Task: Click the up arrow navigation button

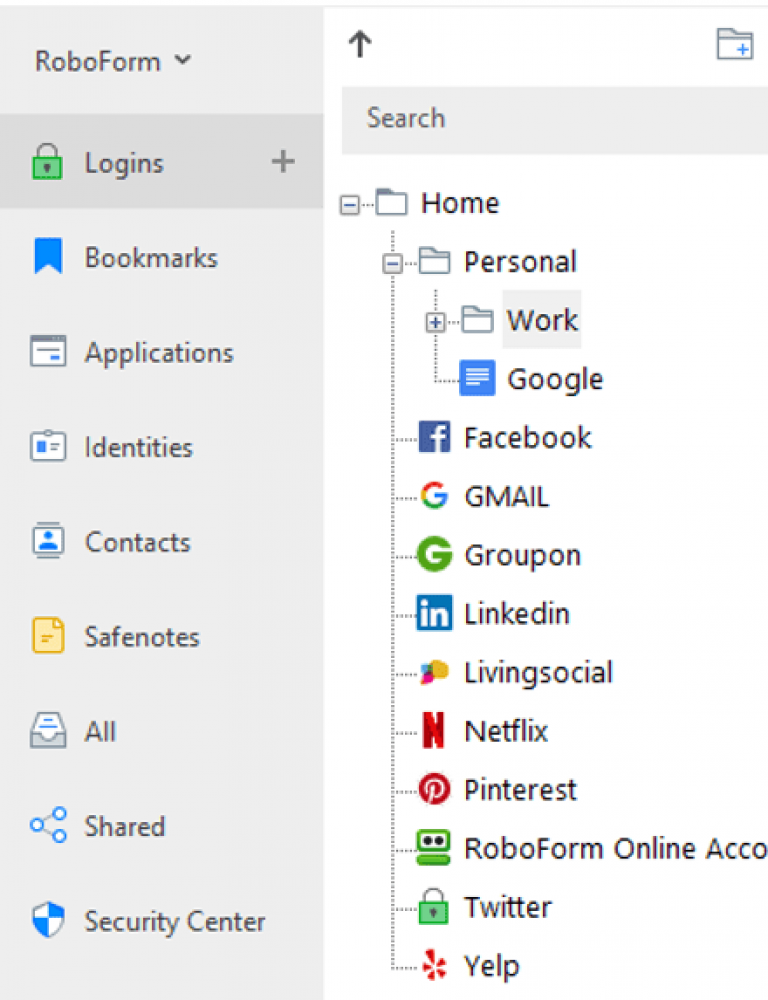Action: 359,43
